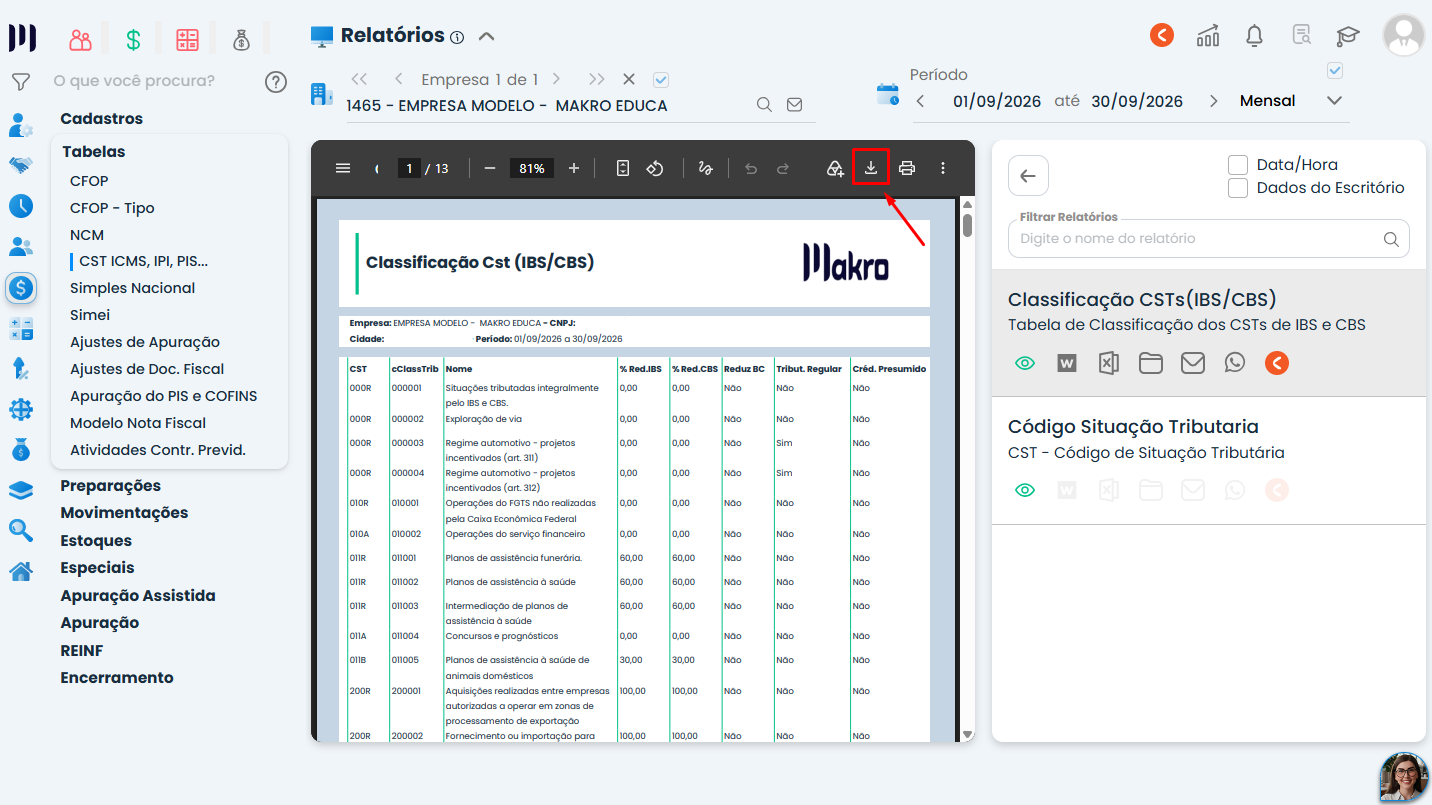Download the PDF report
The width and height of the screenshot is (1432, 805).
pyautogui.click(x=871, y=168)
